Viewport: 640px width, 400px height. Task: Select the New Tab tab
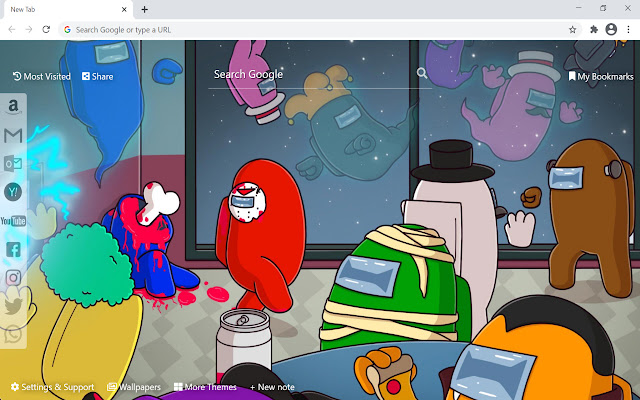(x=68, y=9)
